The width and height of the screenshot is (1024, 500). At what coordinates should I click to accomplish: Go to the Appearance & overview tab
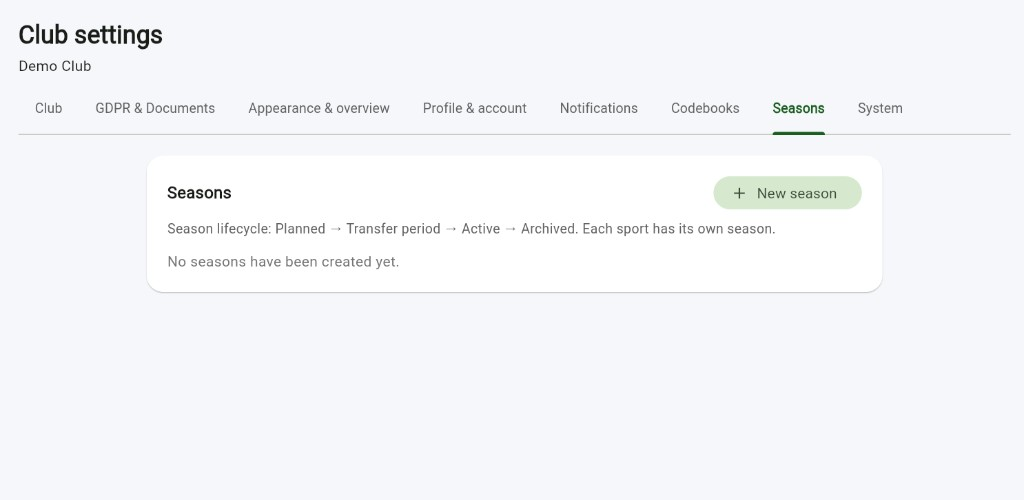(x=319, y=108)
